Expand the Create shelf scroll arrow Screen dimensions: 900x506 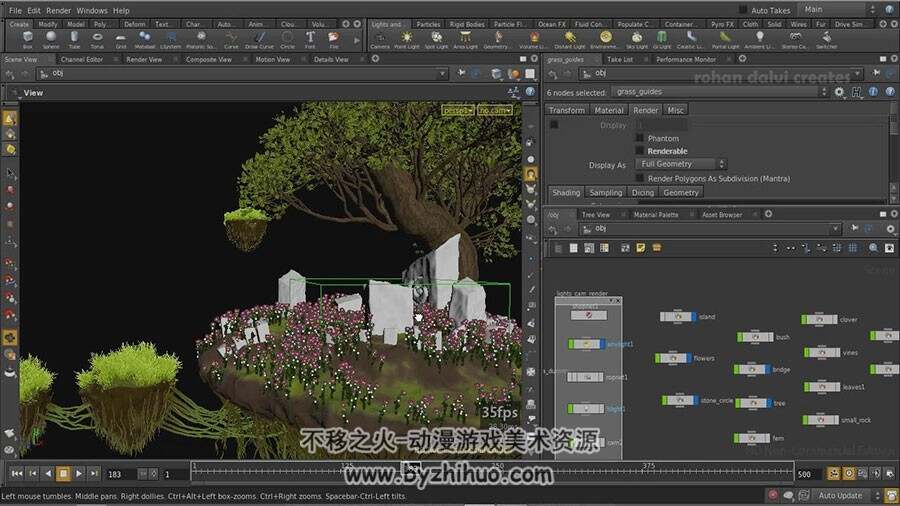[356, 40]
